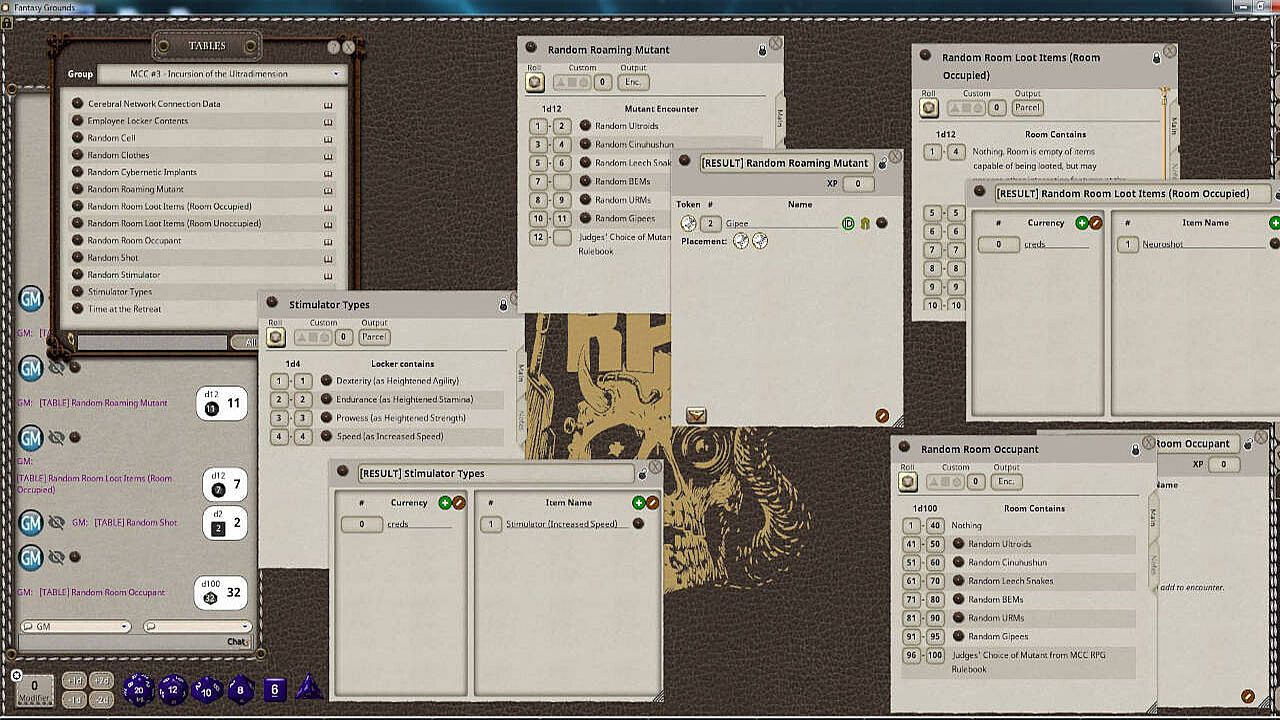The height and width of the screenshot is (720, 1280).
Task: Toggle lock on Stimulator Types window
Action: (503, 305)
